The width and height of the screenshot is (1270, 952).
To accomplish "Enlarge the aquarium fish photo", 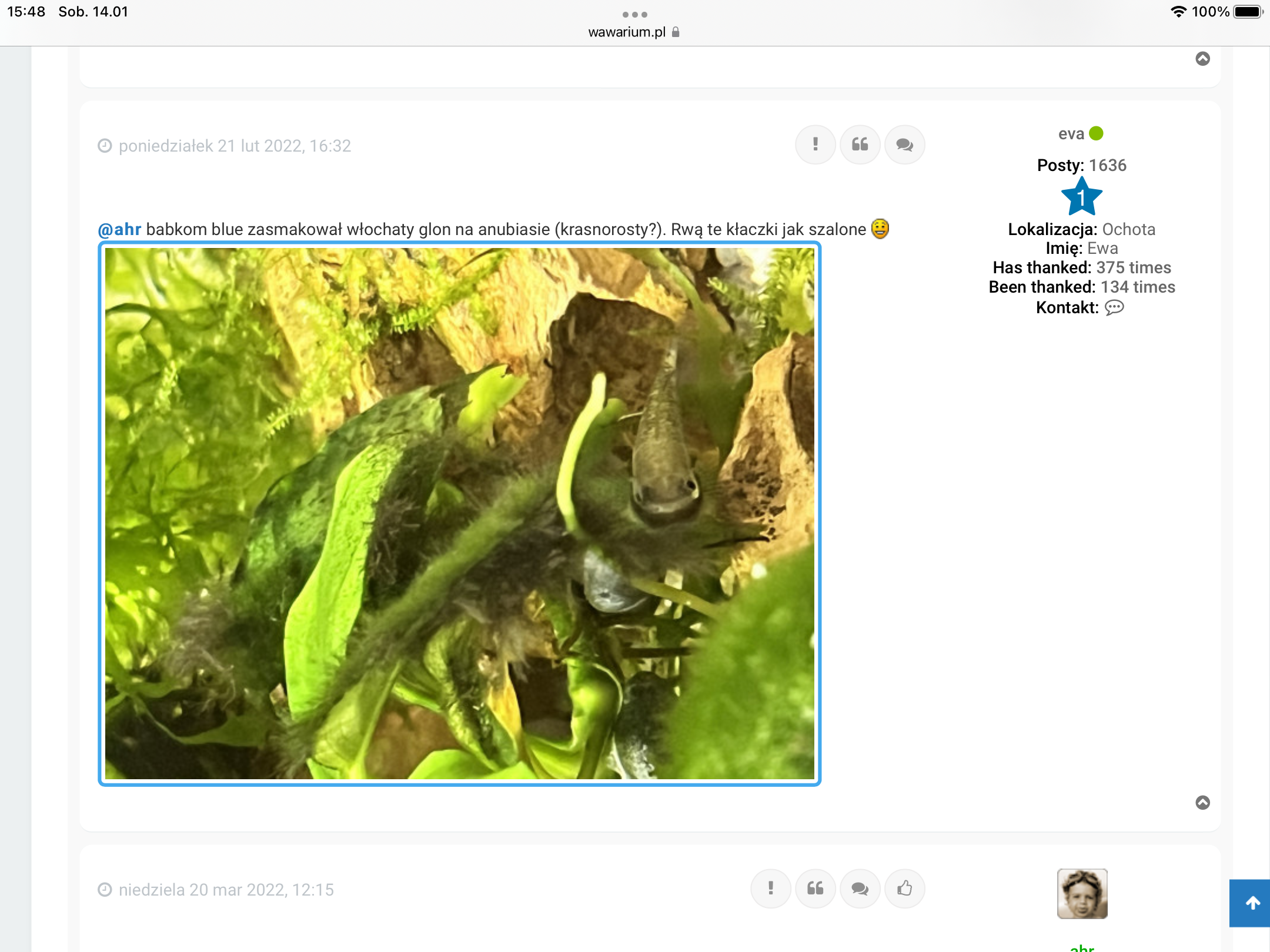I will (x=459, y=514).
